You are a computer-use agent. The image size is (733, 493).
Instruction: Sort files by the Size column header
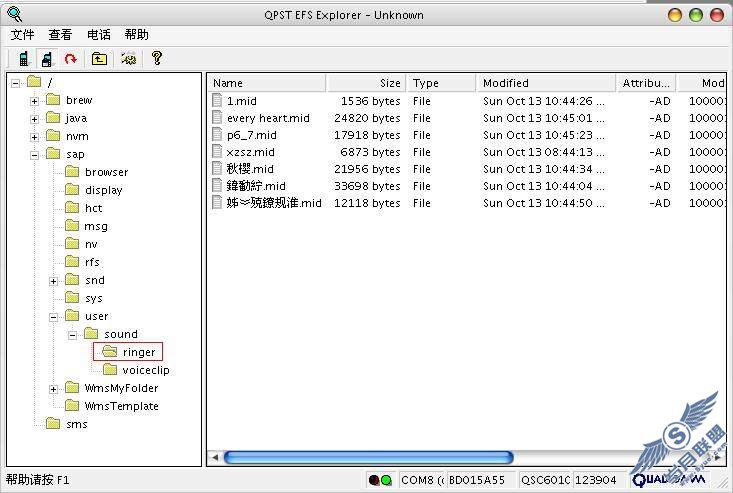click(x=366, y=83)
